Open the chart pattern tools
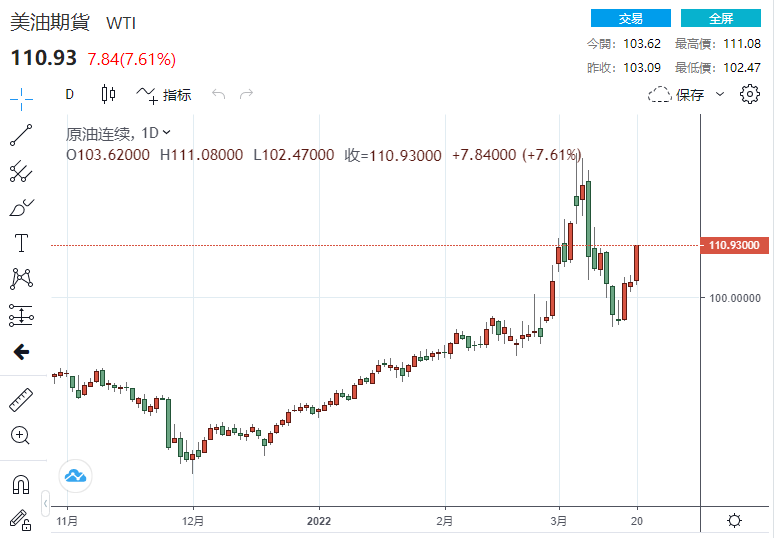Viewport: 777px width, 538px height. (21, 278)
